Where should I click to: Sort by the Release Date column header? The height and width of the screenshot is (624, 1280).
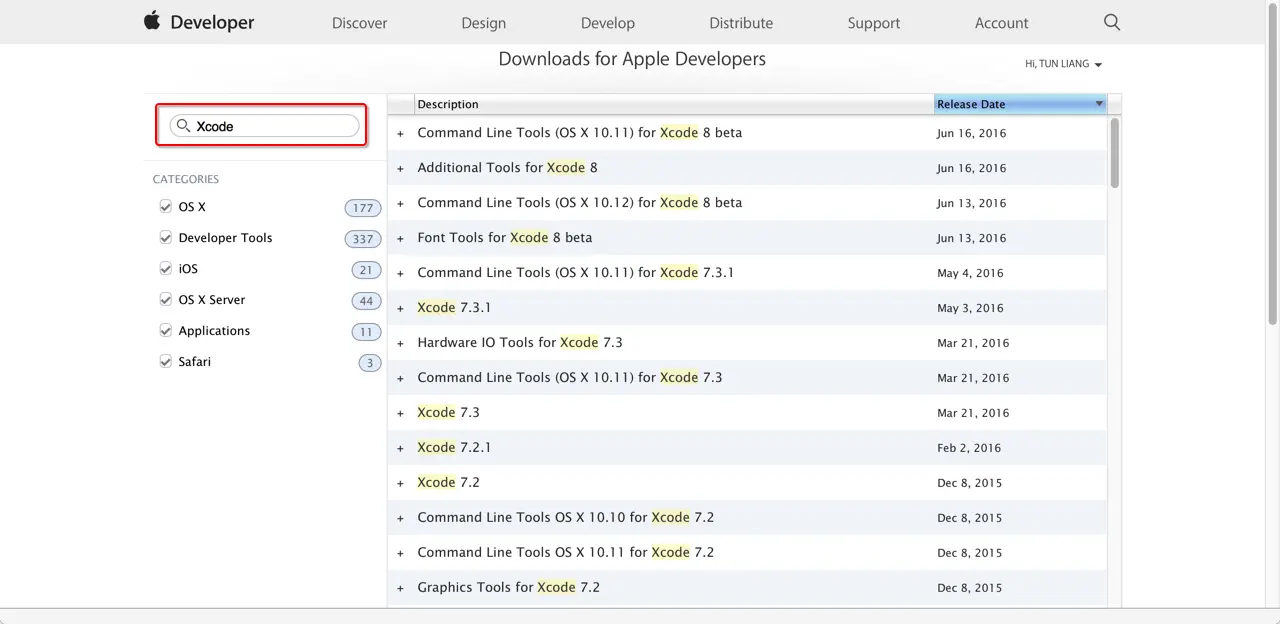1020,104
